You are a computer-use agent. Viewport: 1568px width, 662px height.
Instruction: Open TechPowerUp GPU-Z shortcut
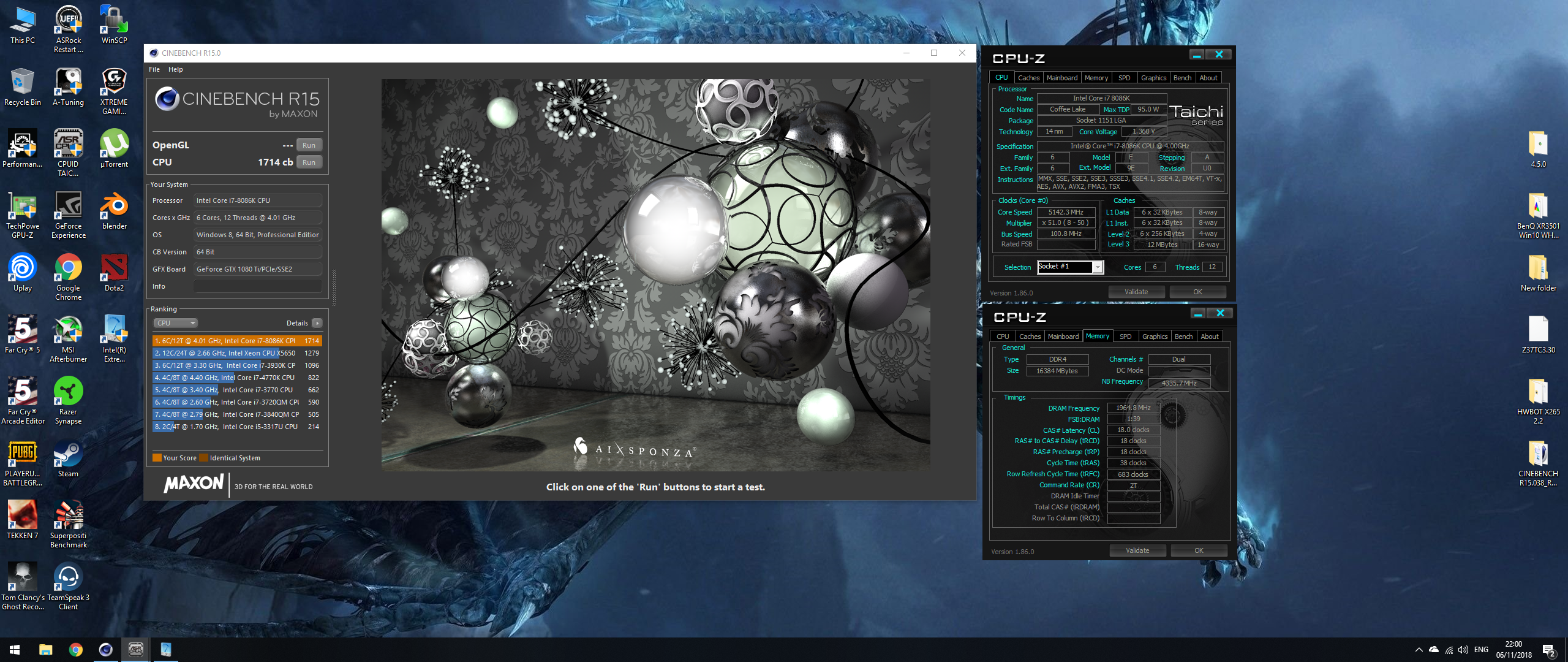tap(23, 215)
